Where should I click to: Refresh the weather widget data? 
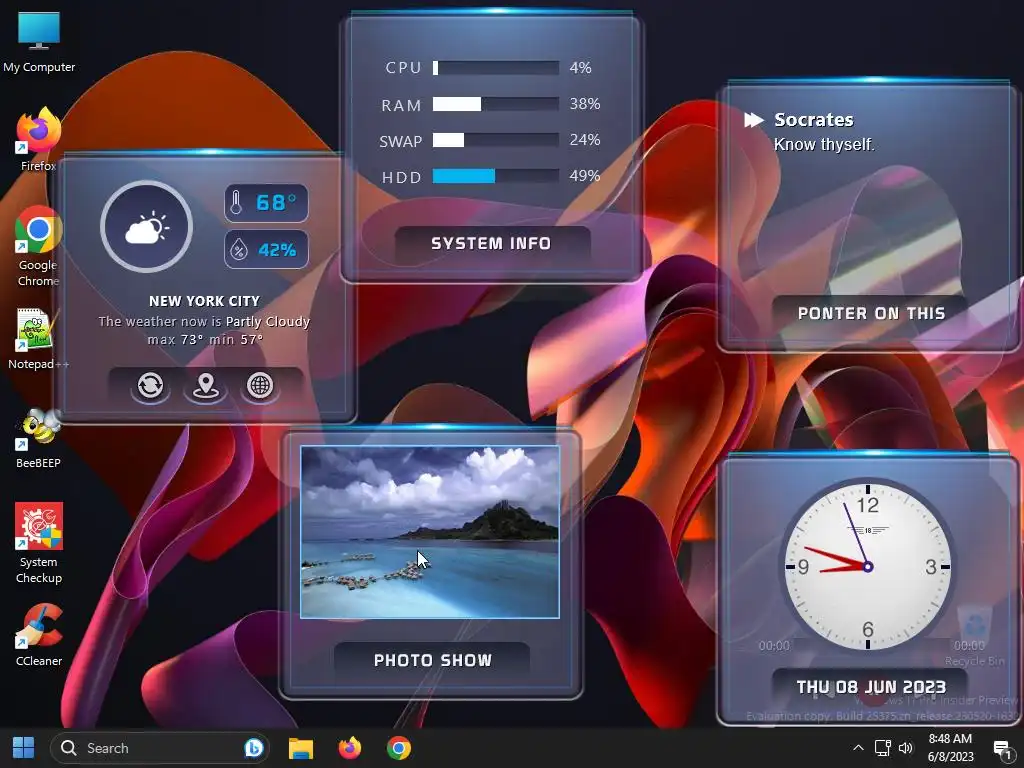pos(150,385)
